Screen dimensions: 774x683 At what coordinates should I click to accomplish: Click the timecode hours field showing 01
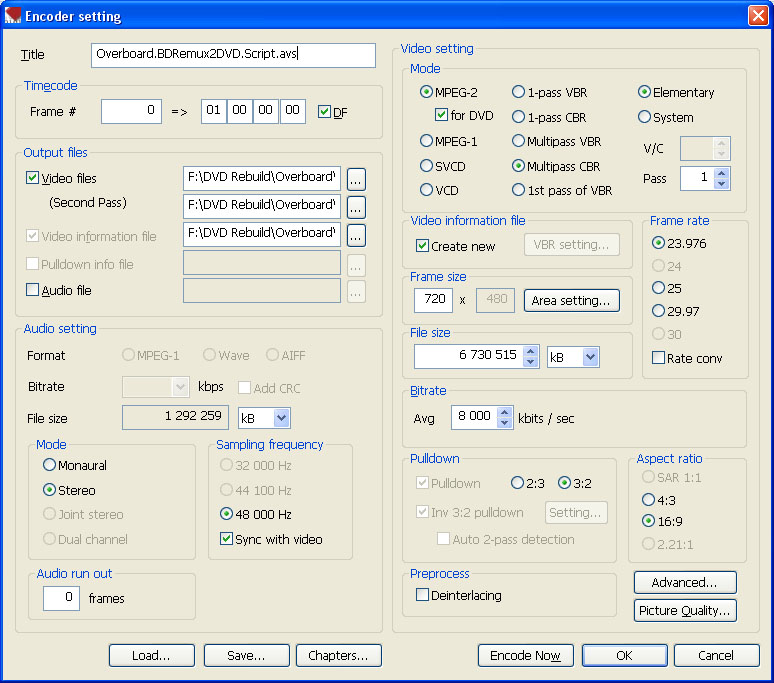[214, 112]
